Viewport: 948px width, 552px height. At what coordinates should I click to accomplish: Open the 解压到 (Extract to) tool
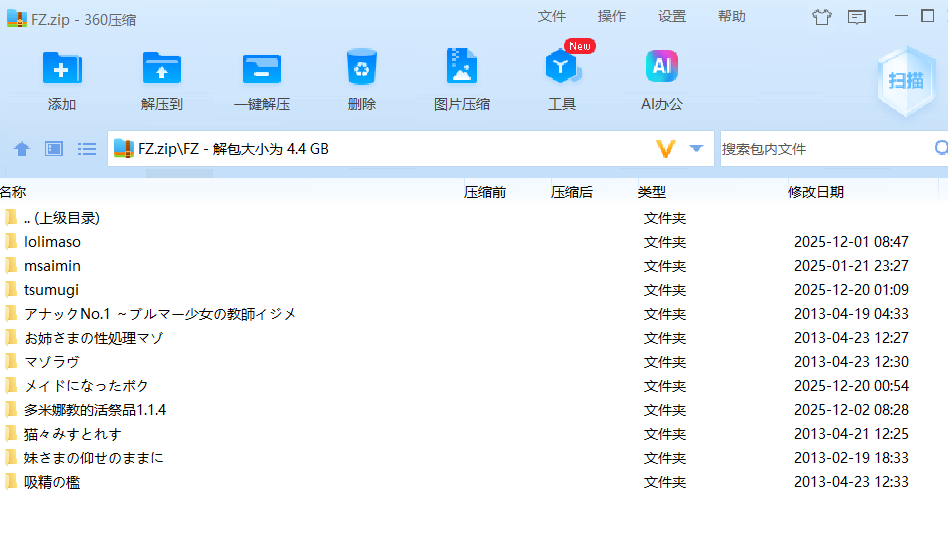pos(162,69)
